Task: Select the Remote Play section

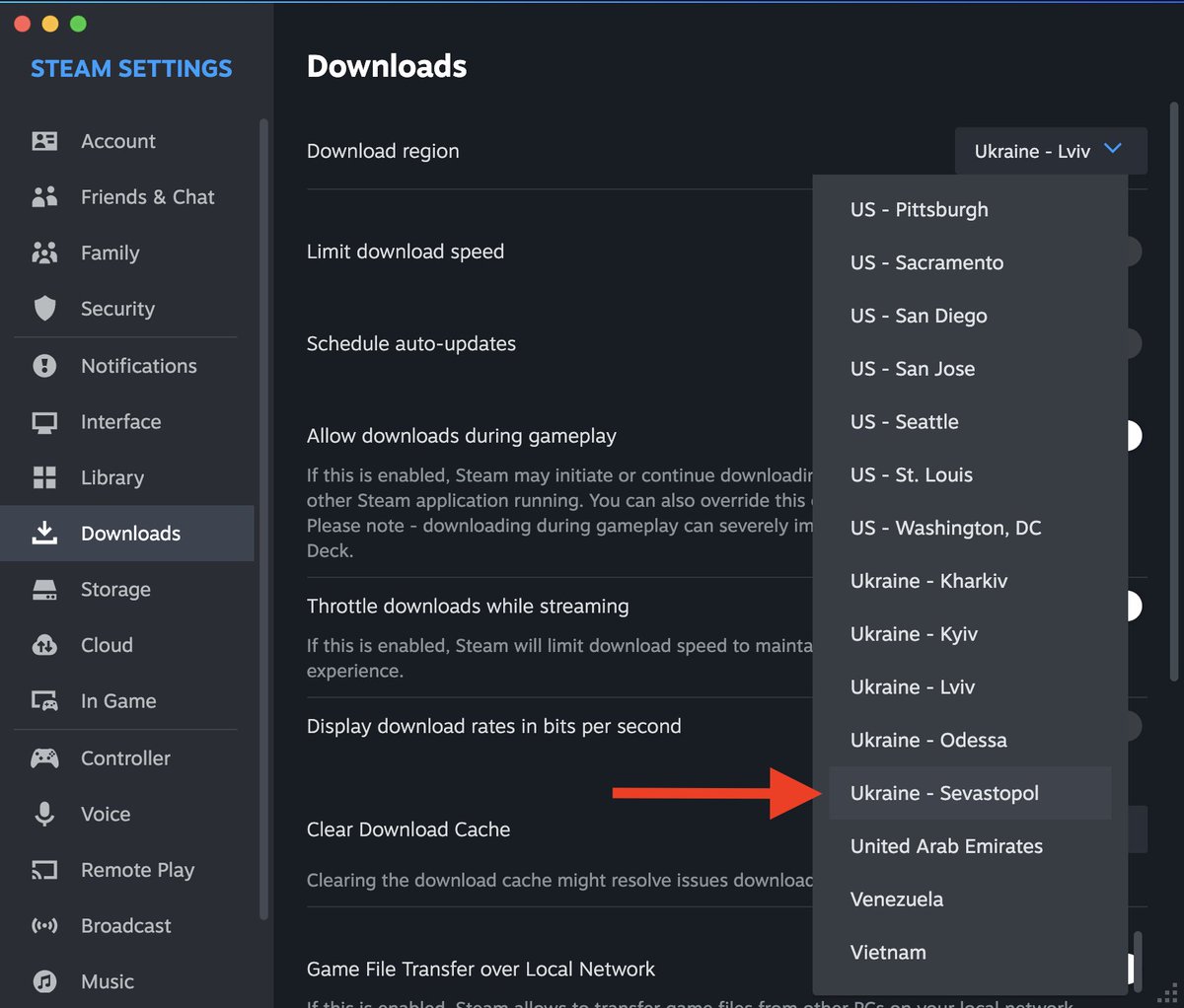Action: 127,870
